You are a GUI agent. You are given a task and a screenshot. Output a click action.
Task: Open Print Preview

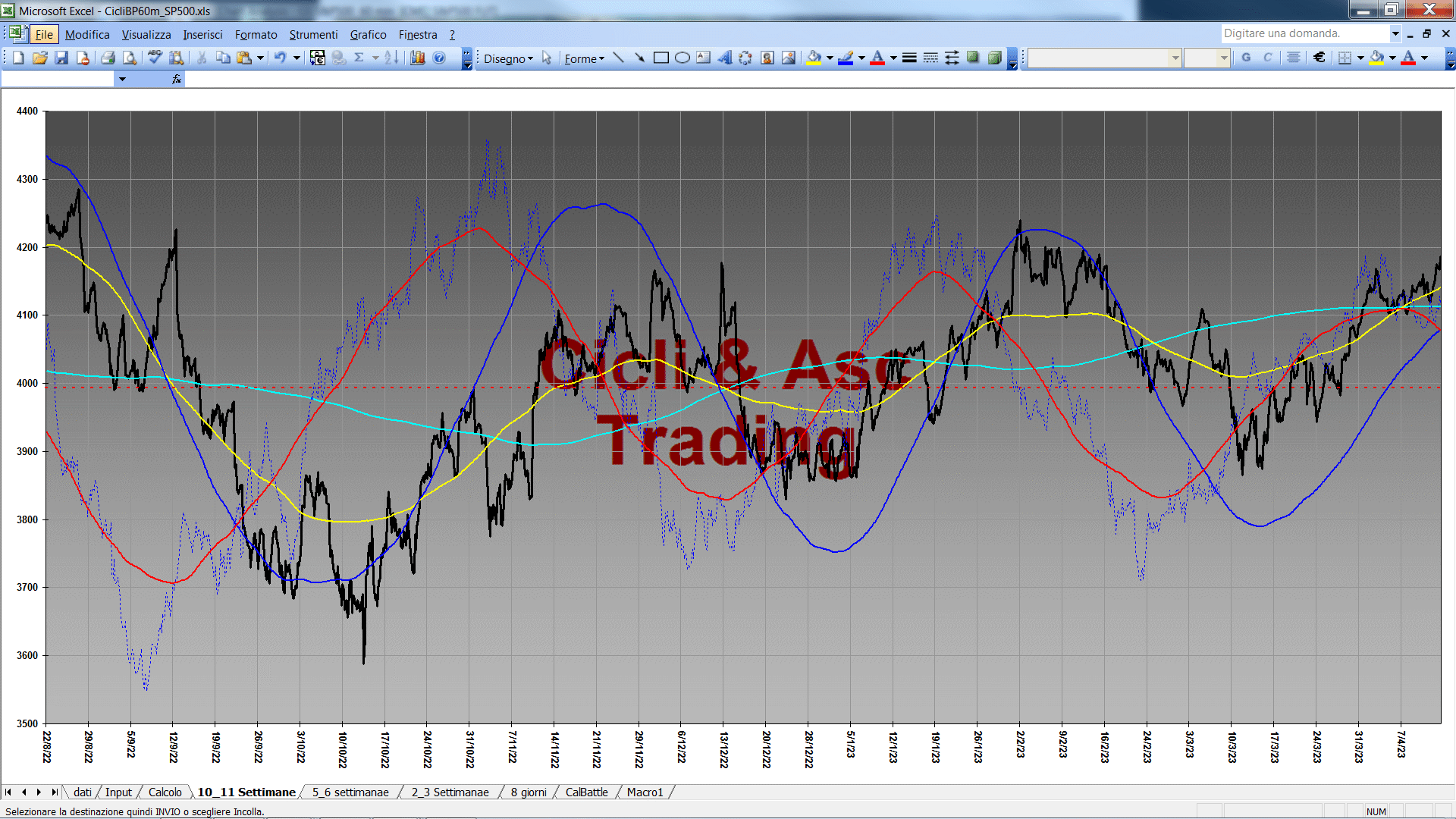pos(130,58)
